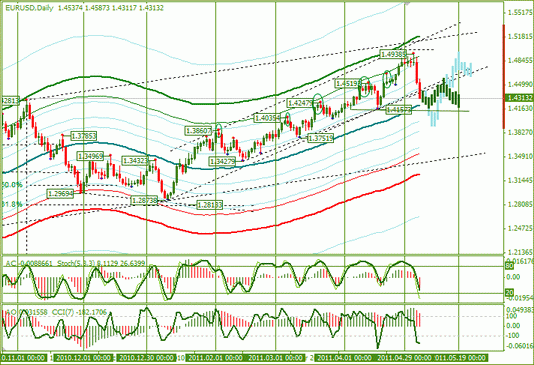The height and width of the screenshot is (365, 534).
Task: Click the 1.34323 price label
Action: 136,161
